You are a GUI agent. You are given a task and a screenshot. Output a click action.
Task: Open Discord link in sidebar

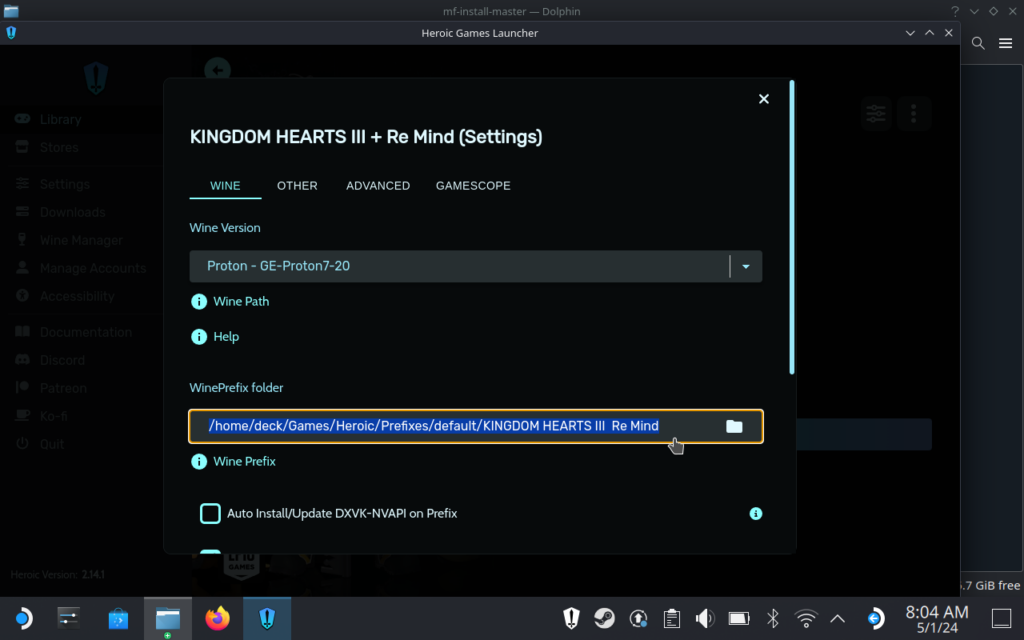[62, 360]
